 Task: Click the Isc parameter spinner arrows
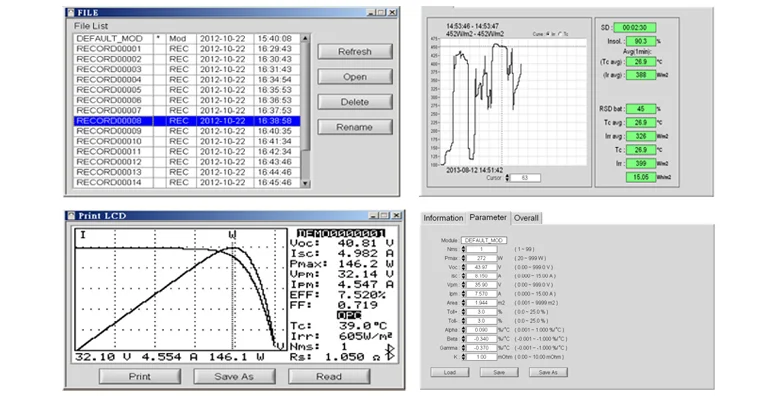tap(463, 276)
